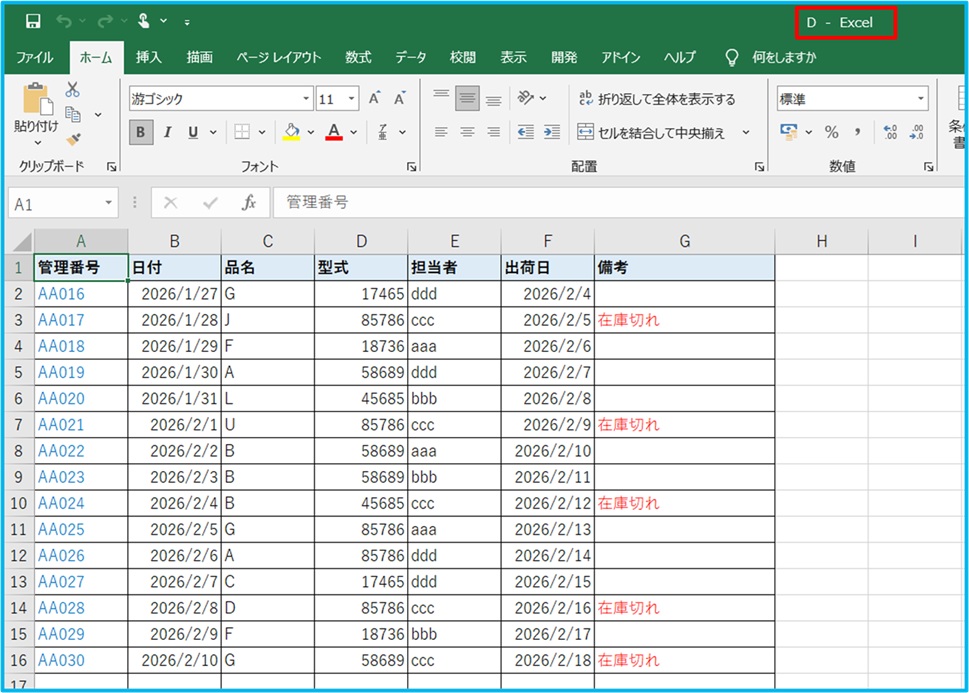Screen dimensions: 969x693
Task: Select the Format Painter brush icon
Action: 73,138
